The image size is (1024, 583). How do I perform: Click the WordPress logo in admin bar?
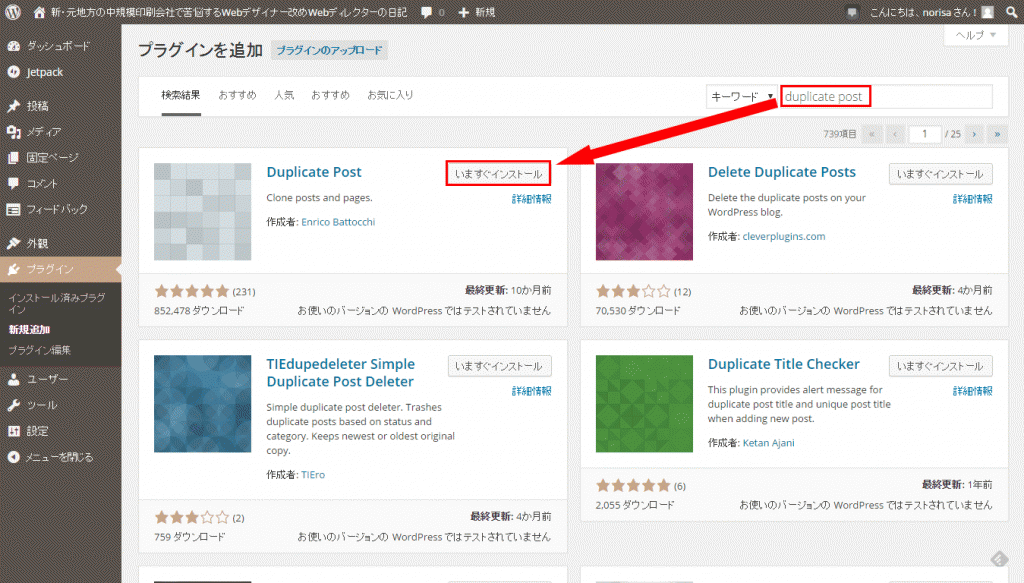click(14, 12)
